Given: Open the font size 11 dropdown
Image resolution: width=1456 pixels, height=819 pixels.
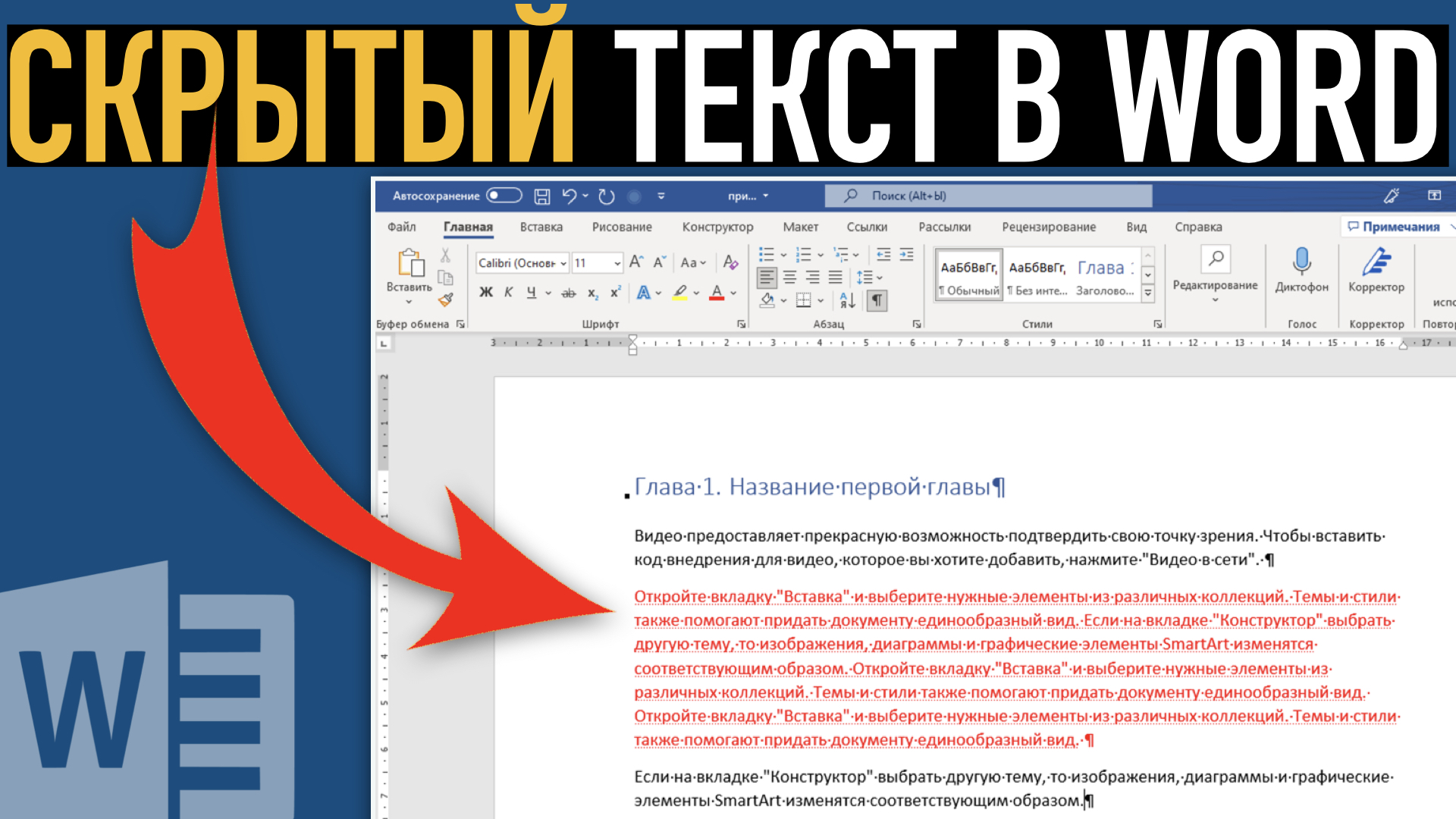Looking at the screenshot, I should 617,263.
